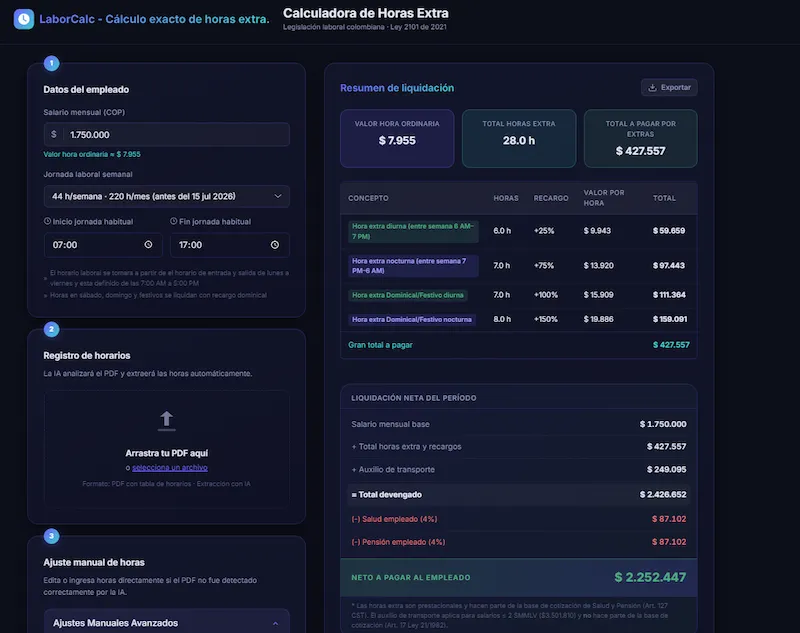Click the Hora extra Dominical/Festivo nocturna tag
Image resolution: width=800 pixels, height=633 pixels.
click(412, 319)
